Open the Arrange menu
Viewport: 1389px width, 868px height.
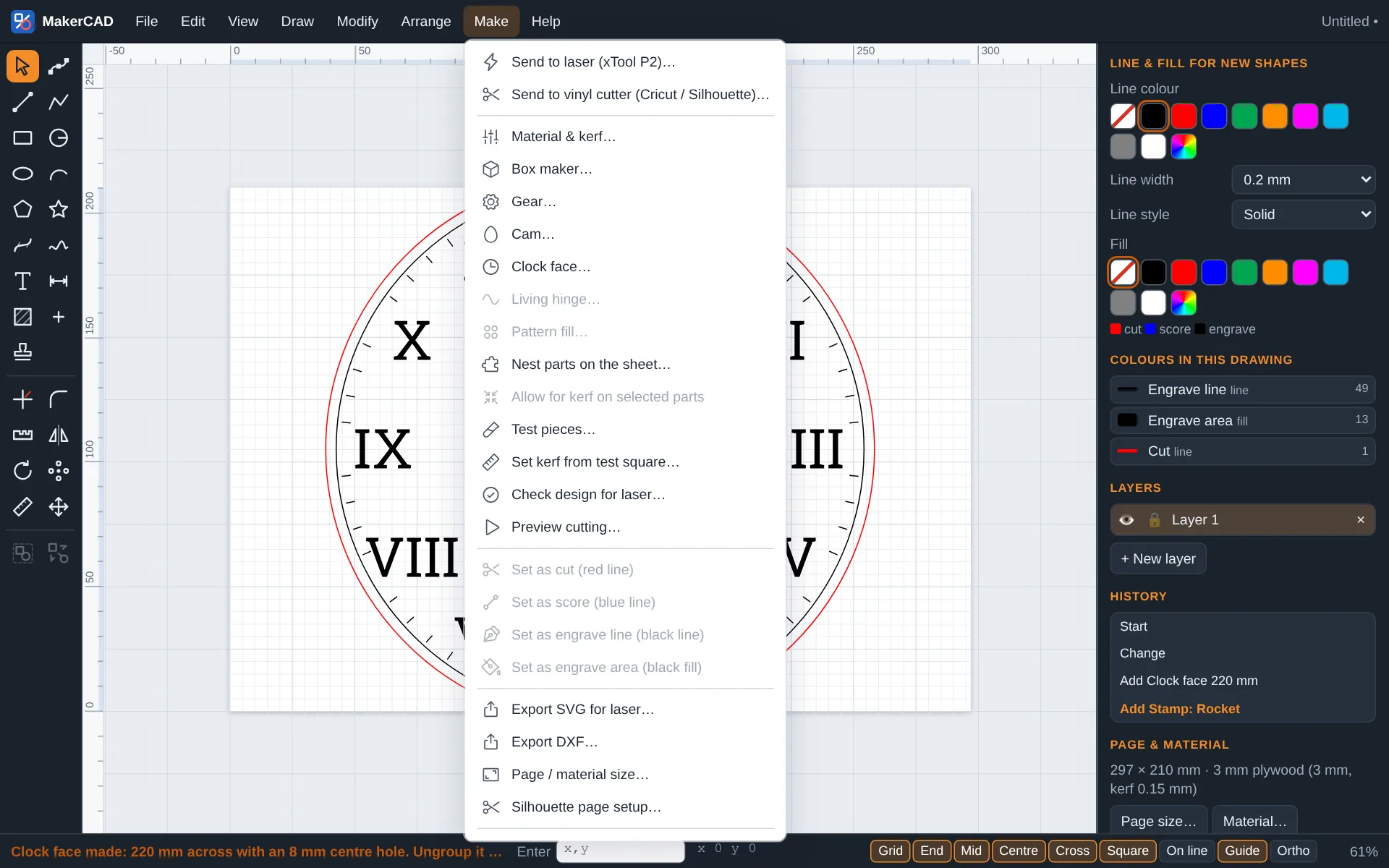coord(425,22)
